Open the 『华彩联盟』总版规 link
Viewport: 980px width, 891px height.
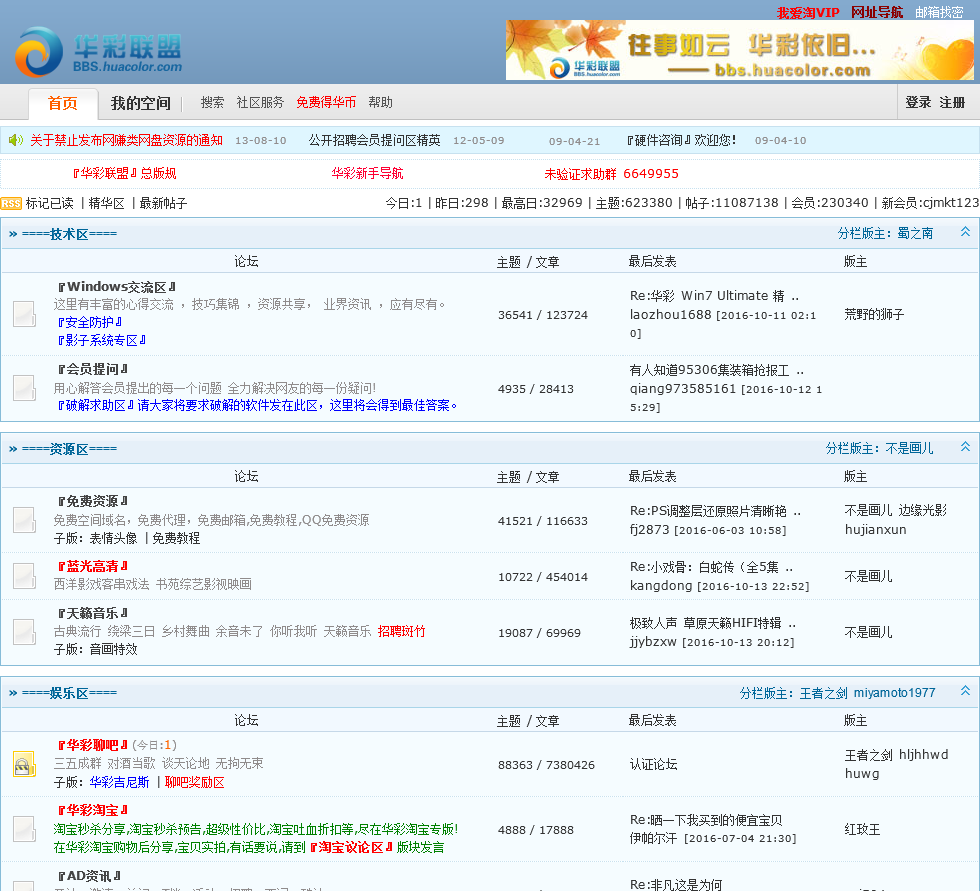pos(124,173)
